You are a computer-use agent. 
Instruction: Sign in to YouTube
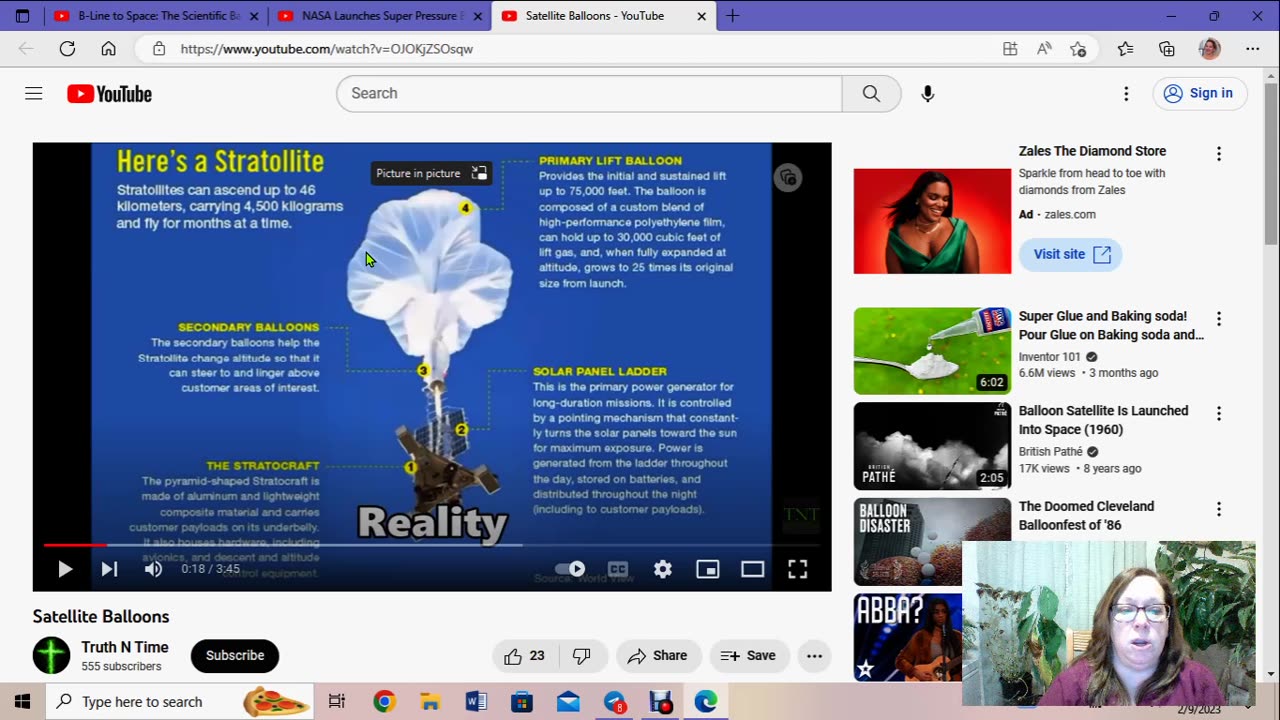coord(1199,93)
